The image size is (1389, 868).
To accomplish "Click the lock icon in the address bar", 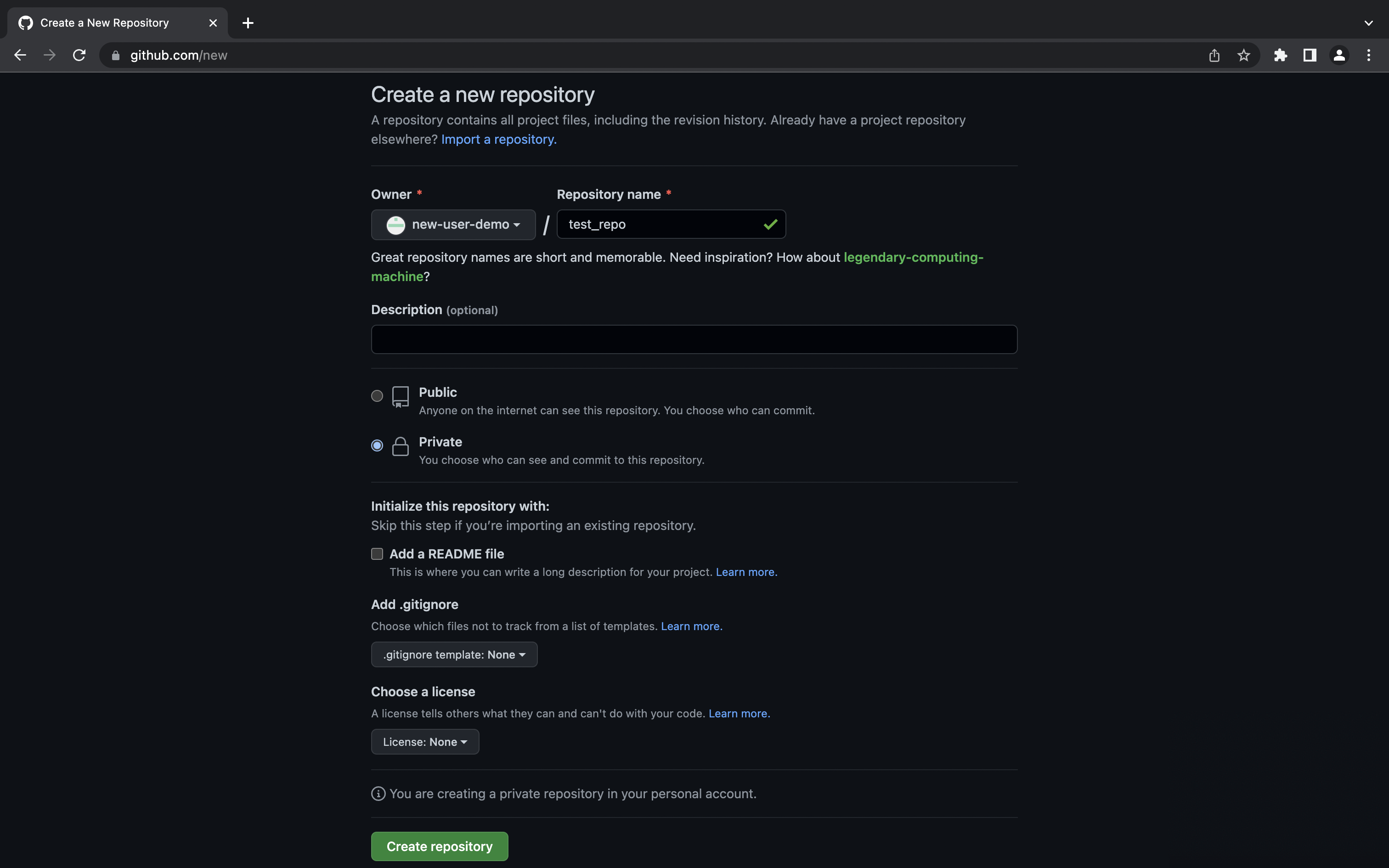I will [x=115, y=55].
